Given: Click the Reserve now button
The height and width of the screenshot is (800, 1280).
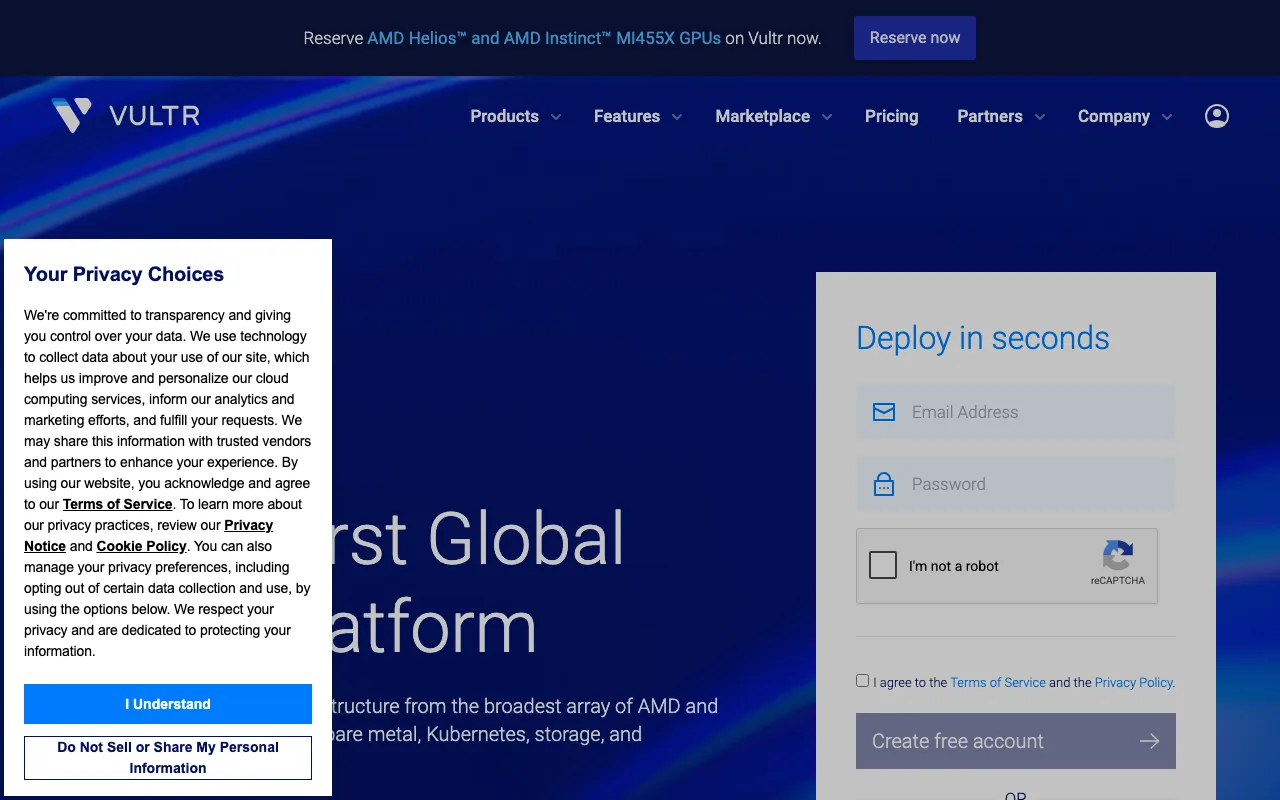Looking at the screenshot, I should (915, 38).
